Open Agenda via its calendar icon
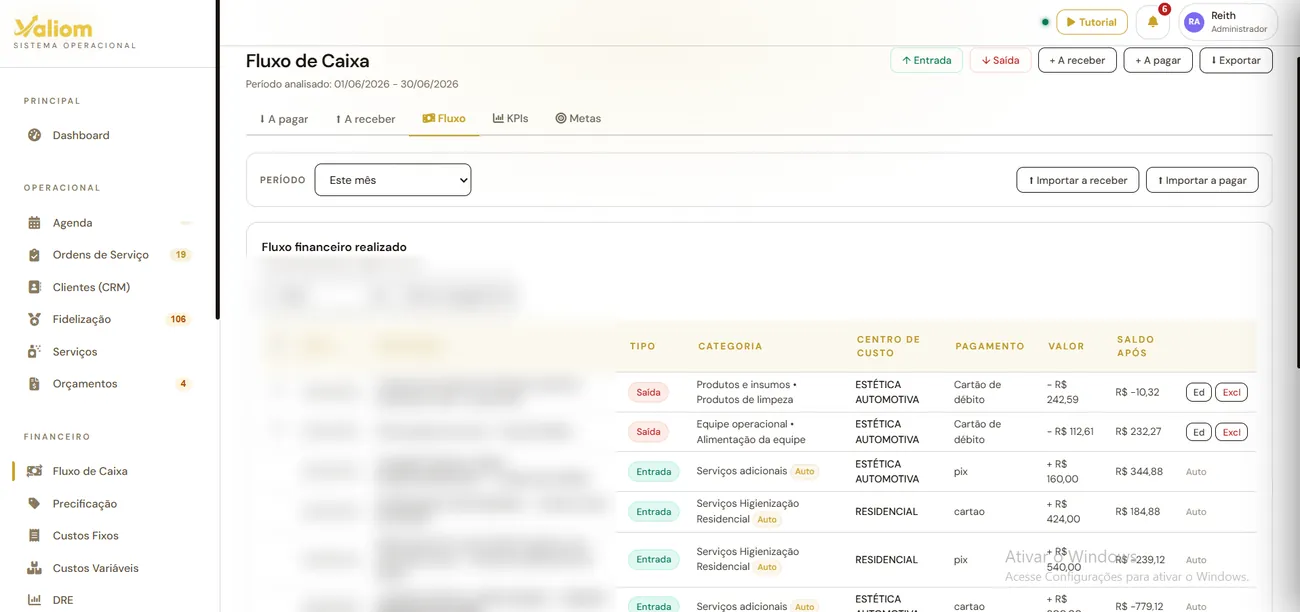 click(x=34, y=223)
